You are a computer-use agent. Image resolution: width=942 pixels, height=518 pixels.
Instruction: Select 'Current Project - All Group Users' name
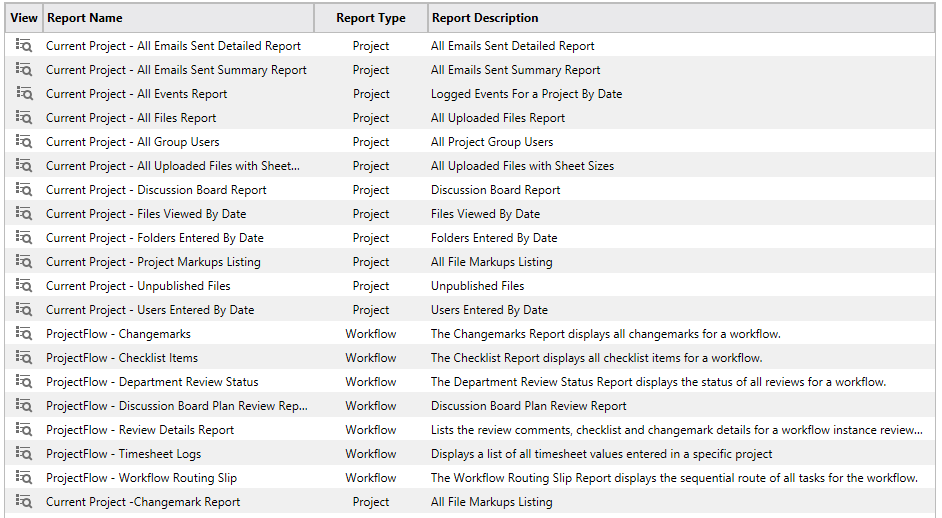coord(133,142)
